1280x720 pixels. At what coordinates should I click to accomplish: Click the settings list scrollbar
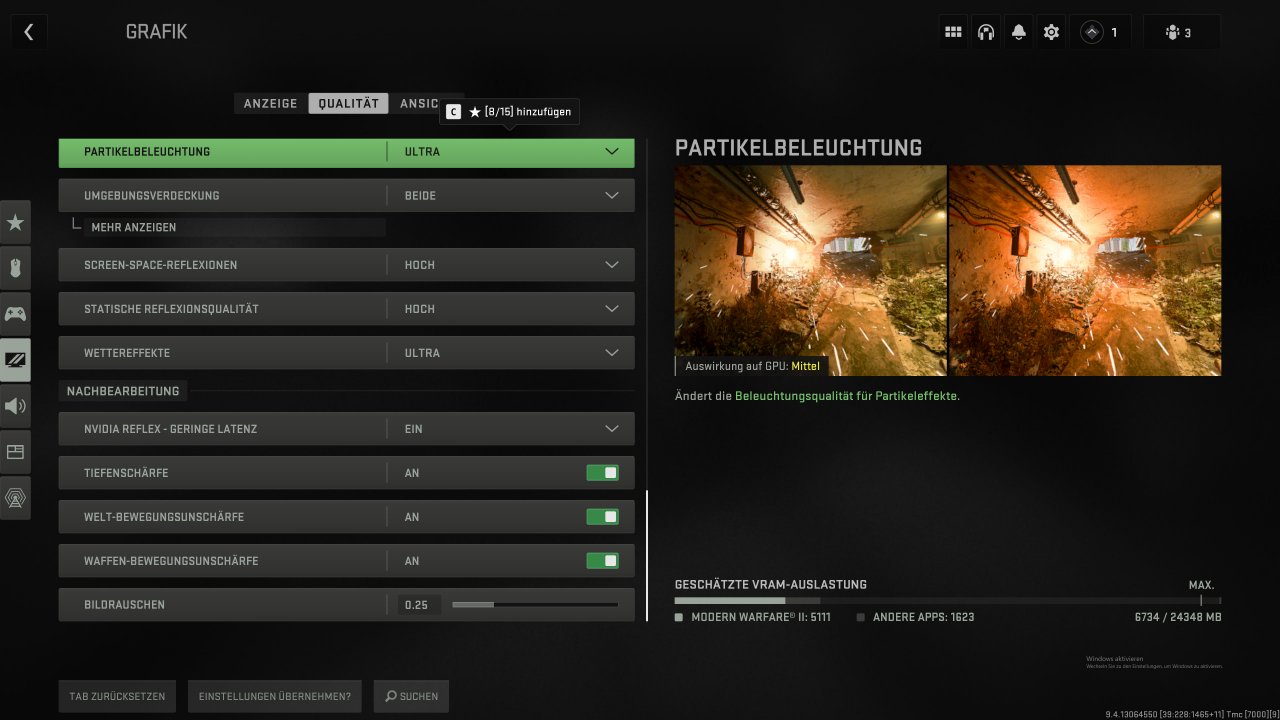click(x=647, y=555)
